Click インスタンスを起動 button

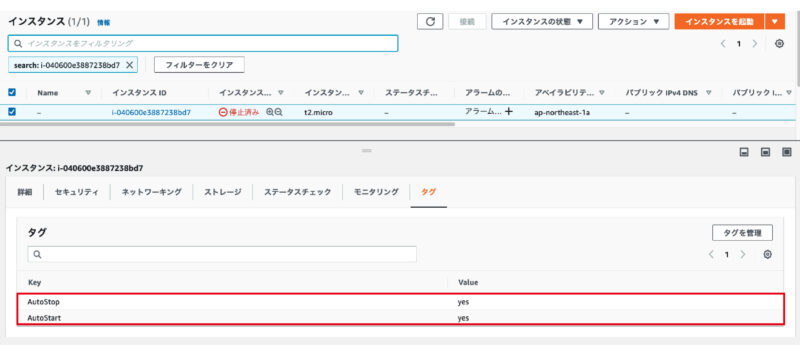click(719, 21)
